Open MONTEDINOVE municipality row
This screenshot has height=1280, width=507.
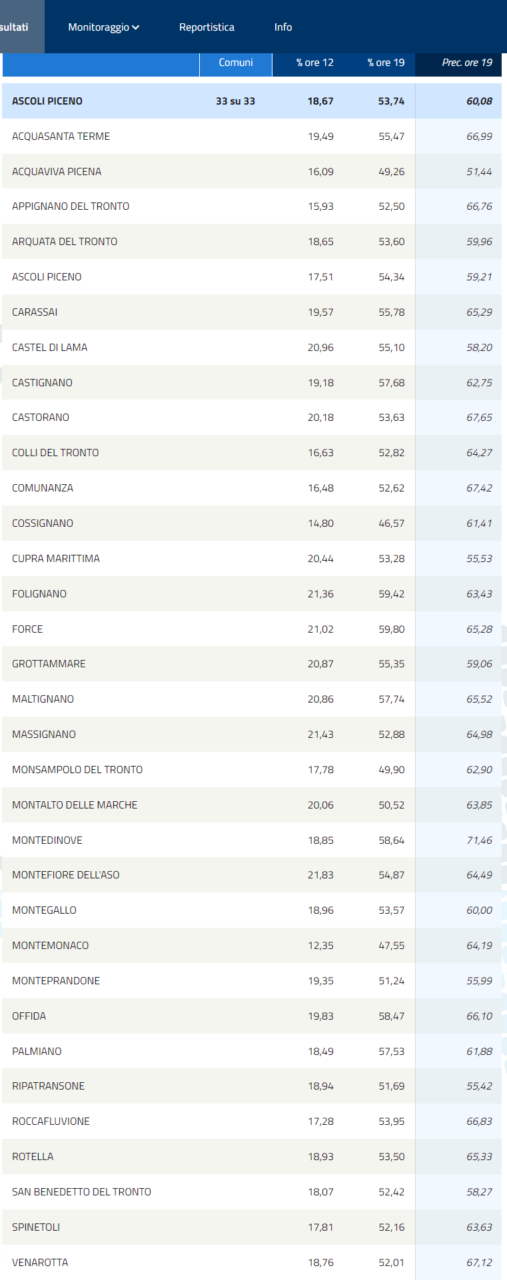(x=252, y=840)
